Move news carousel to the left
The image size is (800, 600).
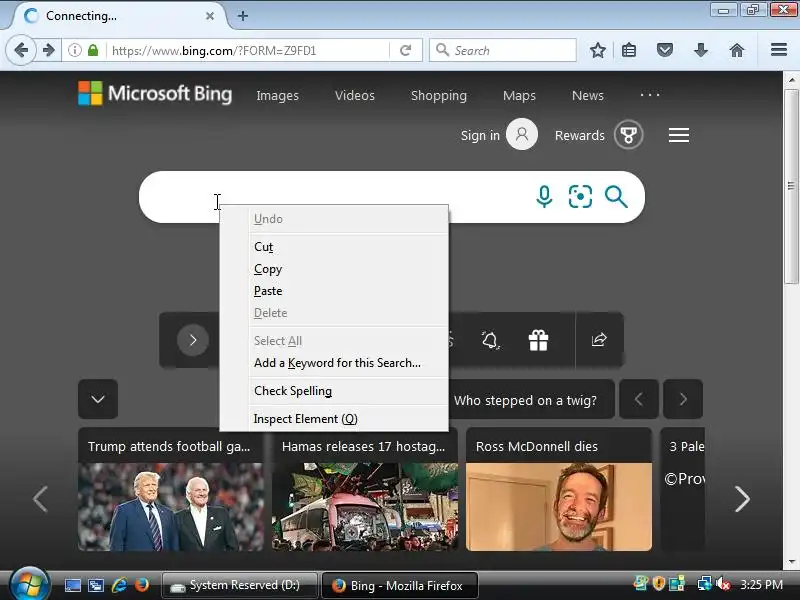pos(40,498)
